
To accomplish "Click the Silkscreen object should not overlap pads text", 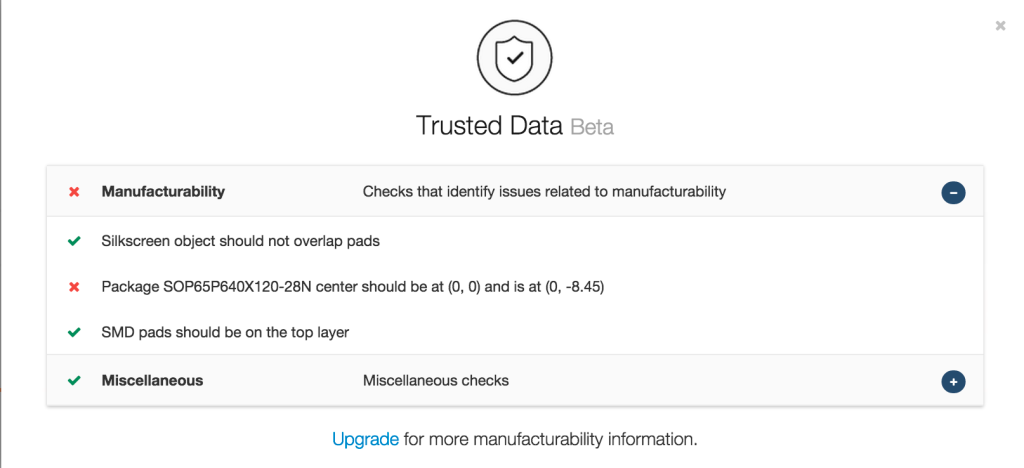I will 240,241.
